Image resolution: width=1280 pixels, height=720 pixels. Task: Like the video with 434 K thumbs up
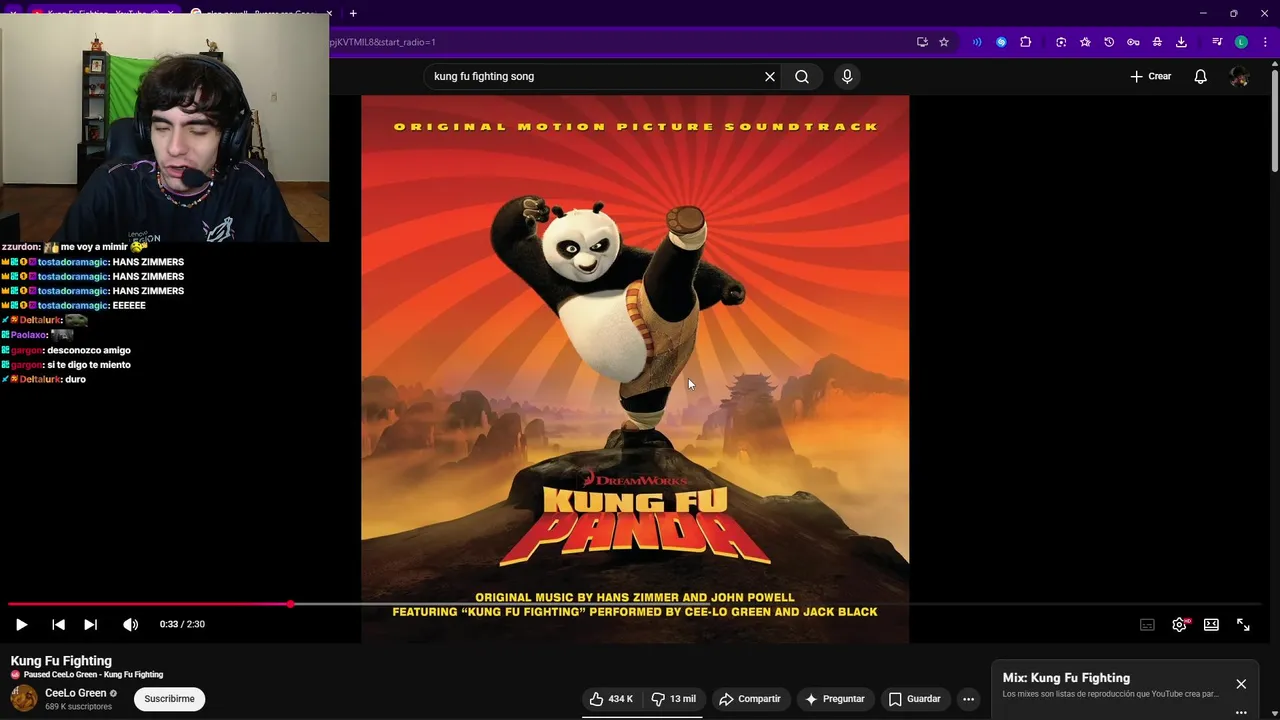[x=611, y=699]
